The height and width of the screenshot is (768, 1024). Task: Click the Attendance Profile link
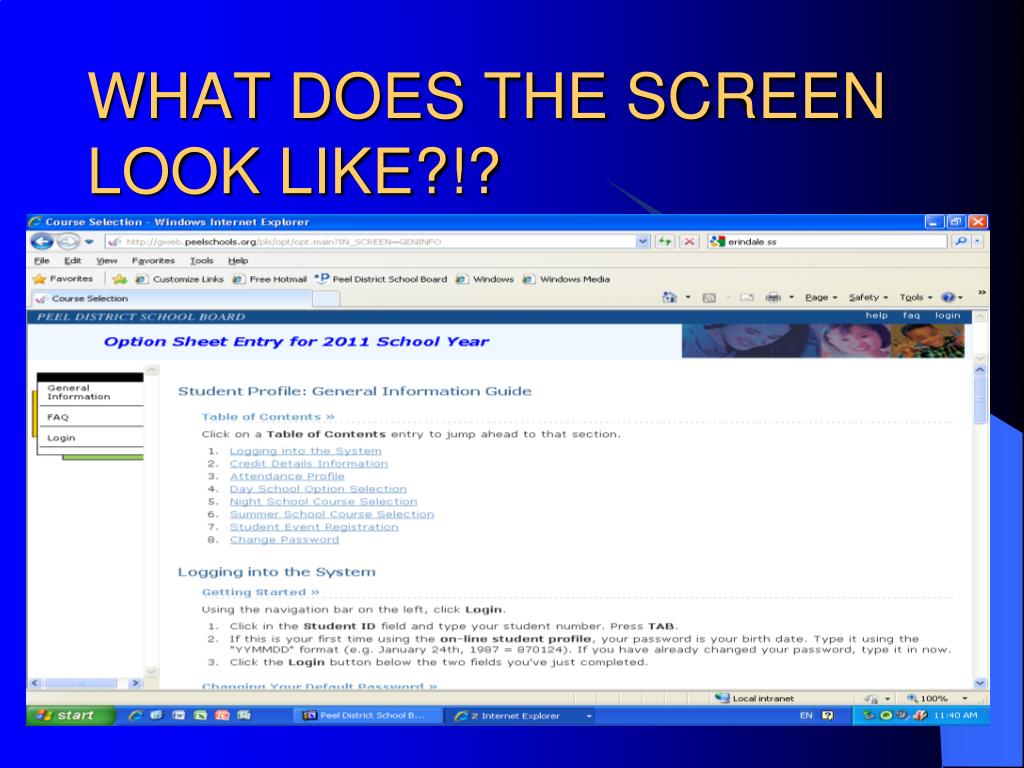click(x=287, y=476)
